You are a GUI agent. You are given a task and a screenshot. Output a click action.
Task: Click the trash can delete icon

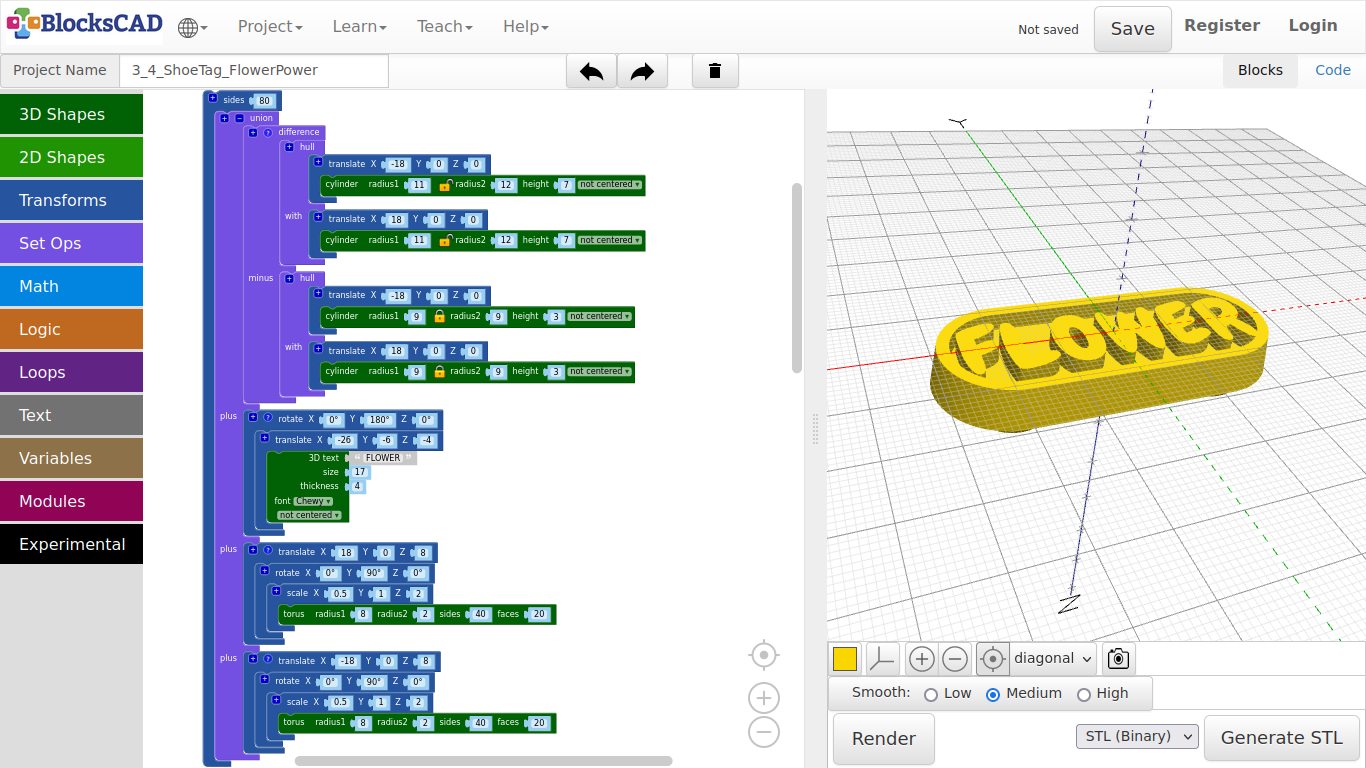click(715, 71)
